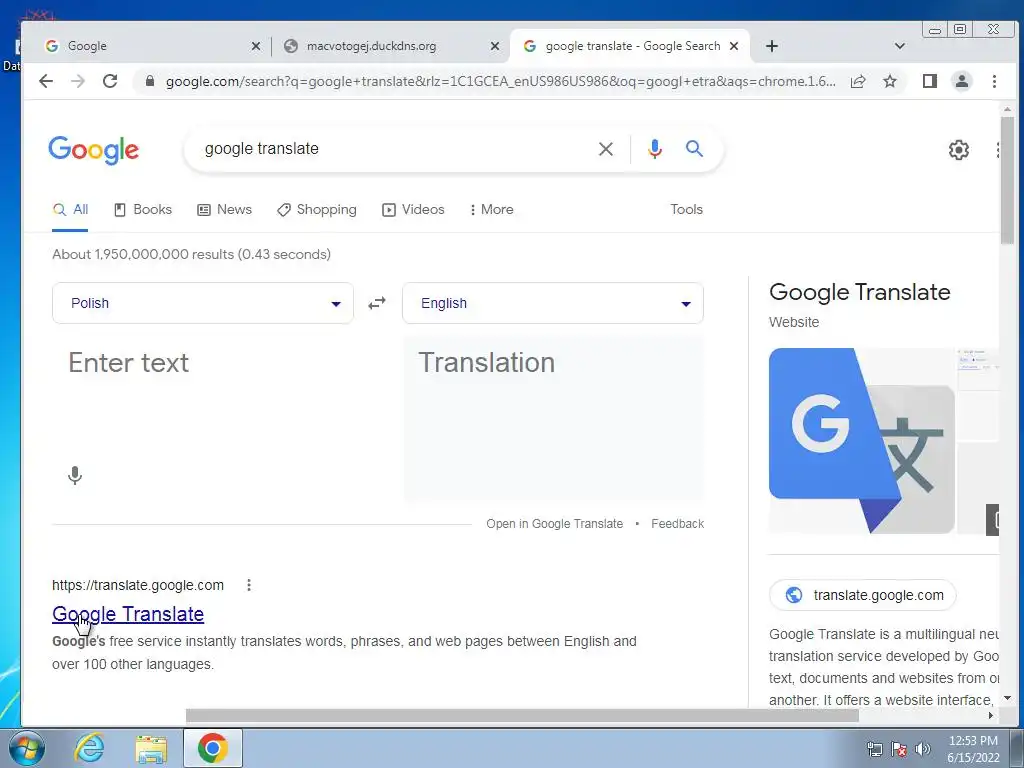Expand the More search filters menu
The image size is (1024, 768).
491,210
